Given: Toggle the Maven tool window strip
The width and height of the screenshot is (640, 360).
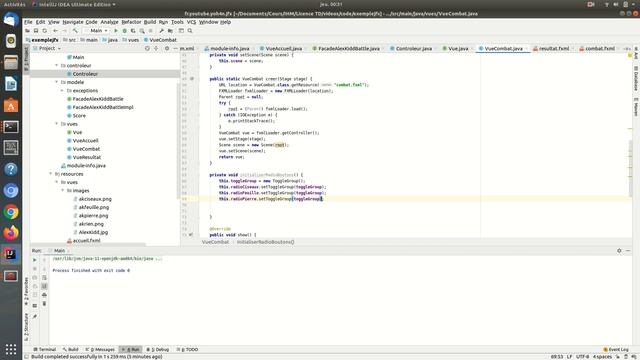Looking at the screenshot, I should click(636, 107).
